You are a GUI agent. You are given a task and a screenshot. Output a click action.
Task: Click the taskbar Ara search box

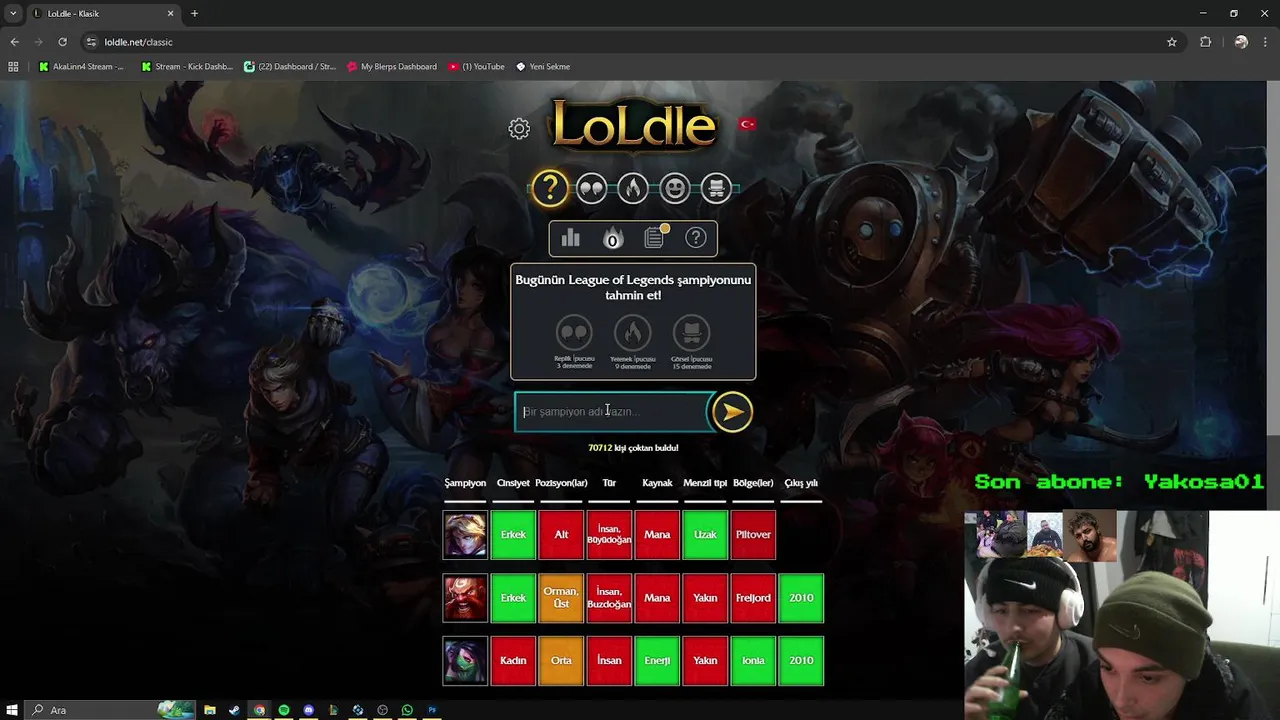(110, 710)
